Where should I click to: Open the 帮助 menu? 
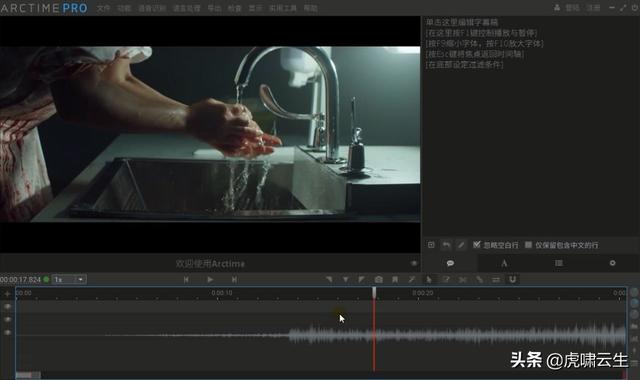pyautogui.click(x=311, y=8)
